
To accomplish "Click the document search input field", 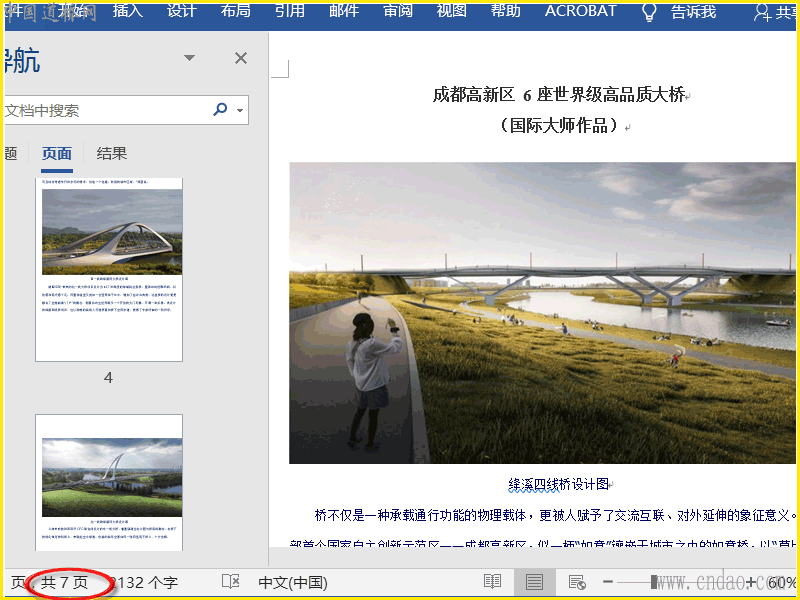I will point(105,110).
